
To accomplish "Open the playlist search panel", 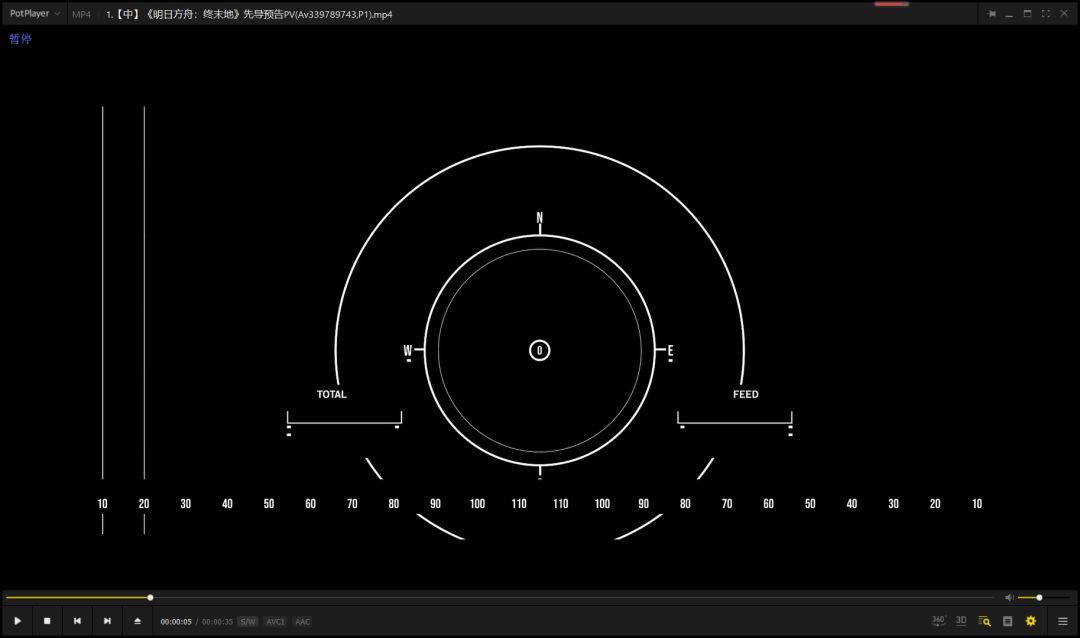I will click(x=984, y=621).
